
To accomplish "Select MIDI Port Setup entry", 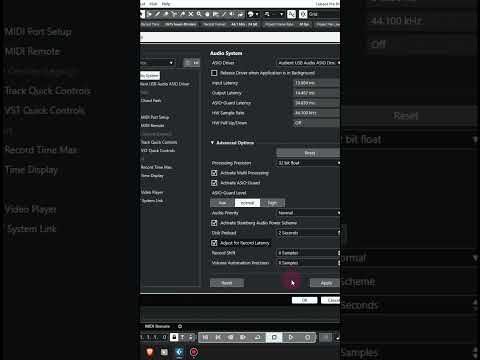I will click(x=155, y=117).
